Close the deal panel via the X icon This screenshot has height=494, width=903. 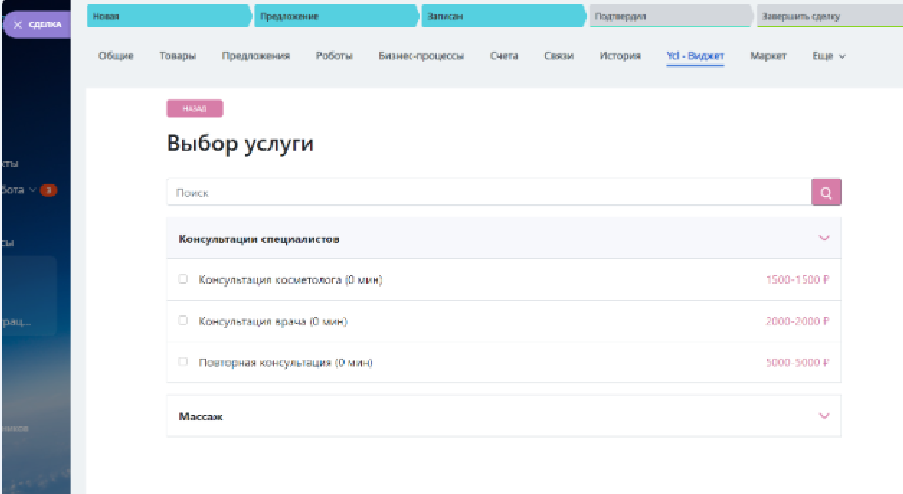[x=18, y=24]
